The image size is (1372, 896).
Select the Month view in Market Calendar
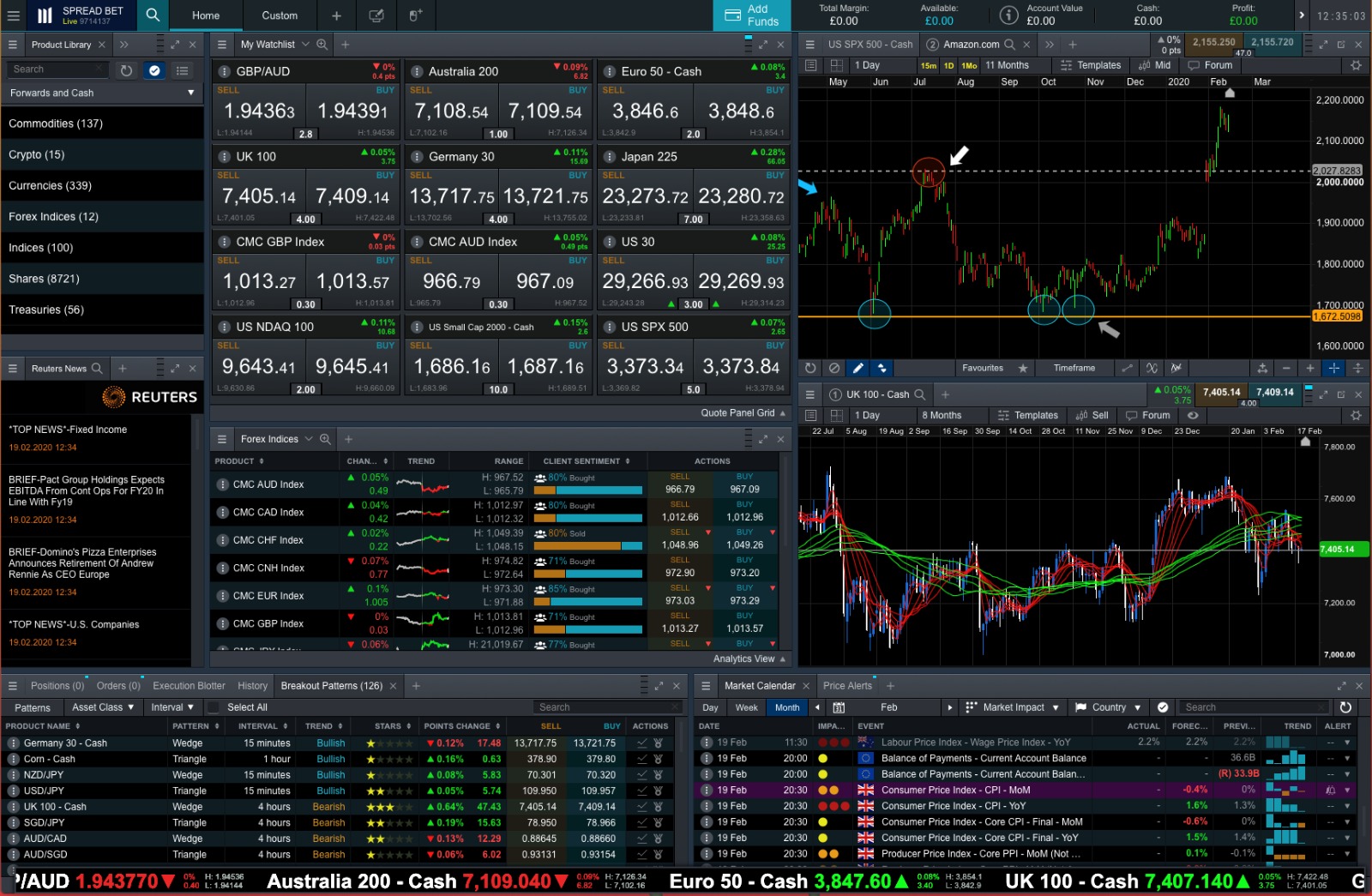pyautogui.click(x=787, y=707)
